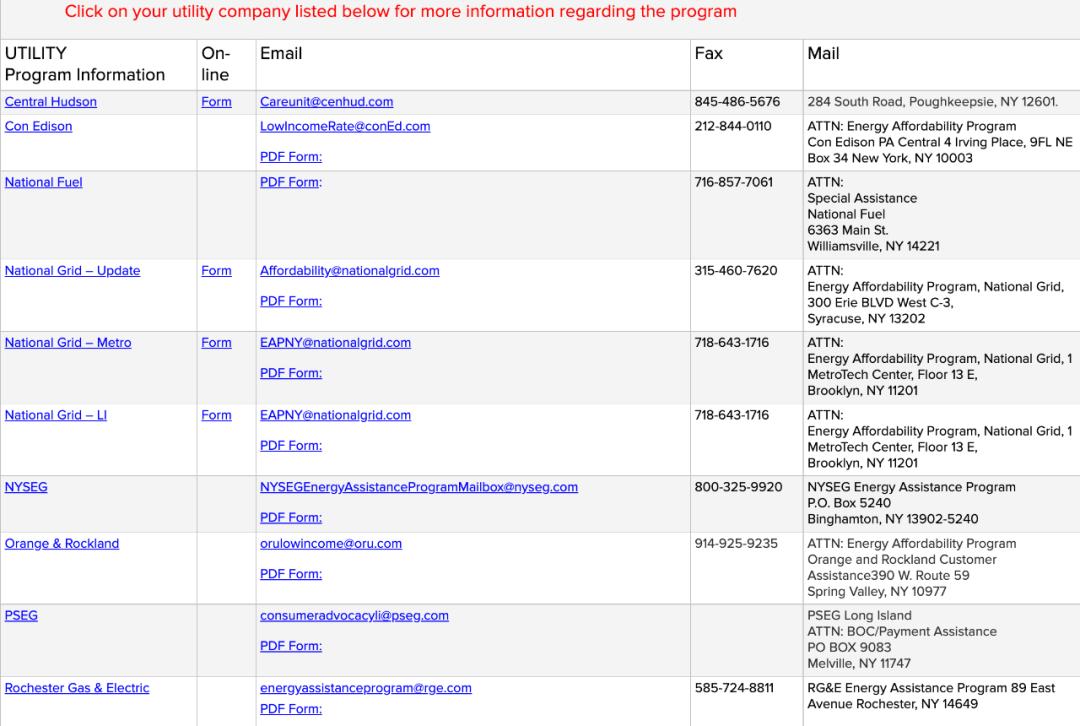This screenshot has width=1080, height=726.
Task: Open the PSEG utility link
Action: (21, 616)
